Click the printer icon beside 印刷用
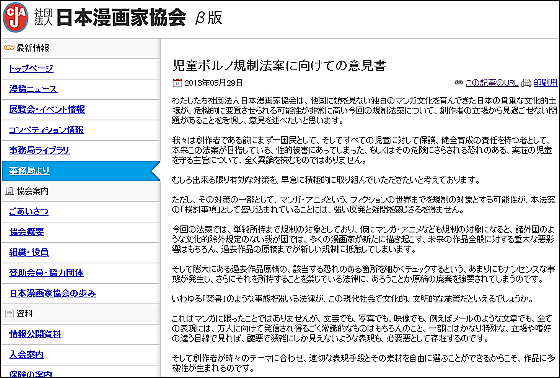 (x=526, y=83)
